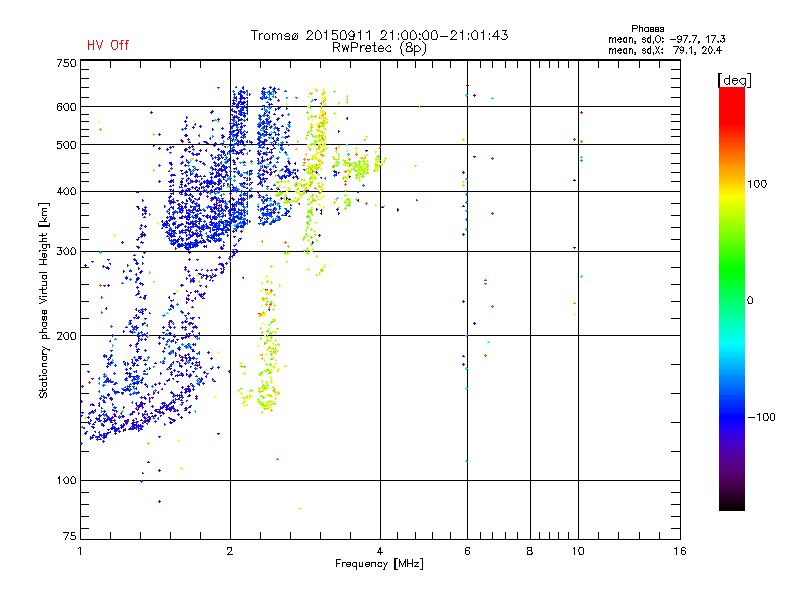Pick the blue zone near colorbar -100
The image size is (800, 600).
pyautogui.click(x=732, y=416)
